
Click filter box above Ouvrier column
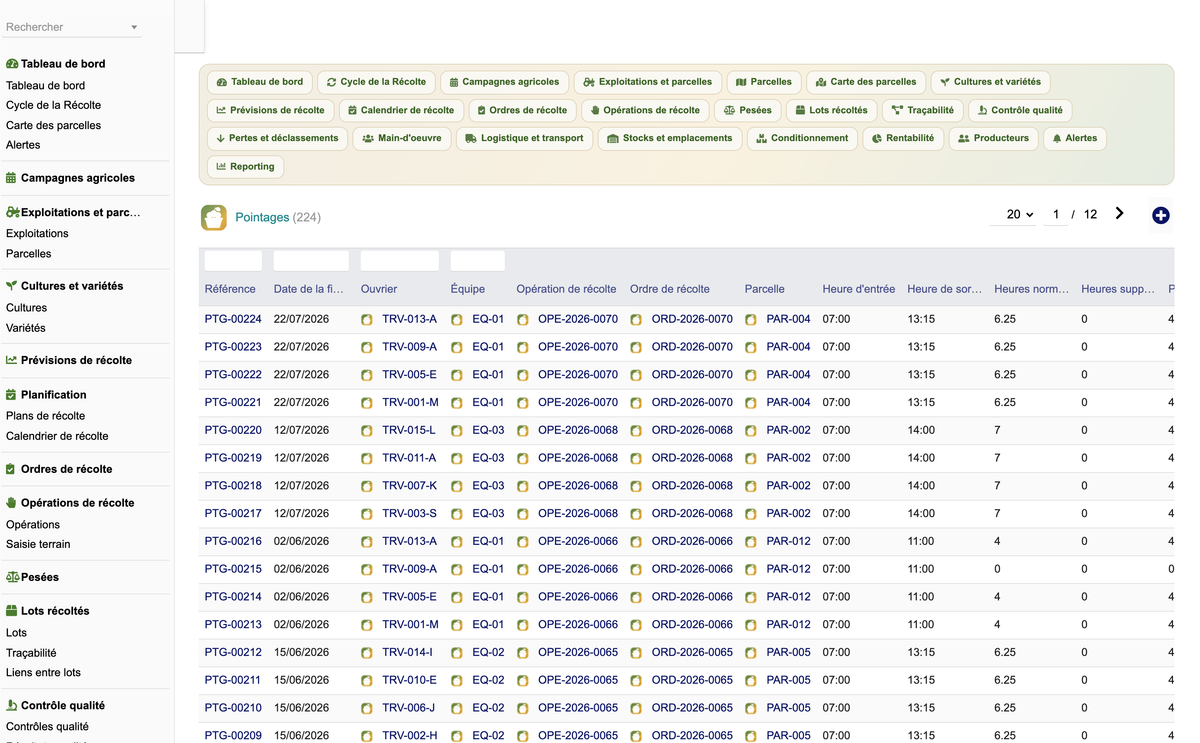399,261
